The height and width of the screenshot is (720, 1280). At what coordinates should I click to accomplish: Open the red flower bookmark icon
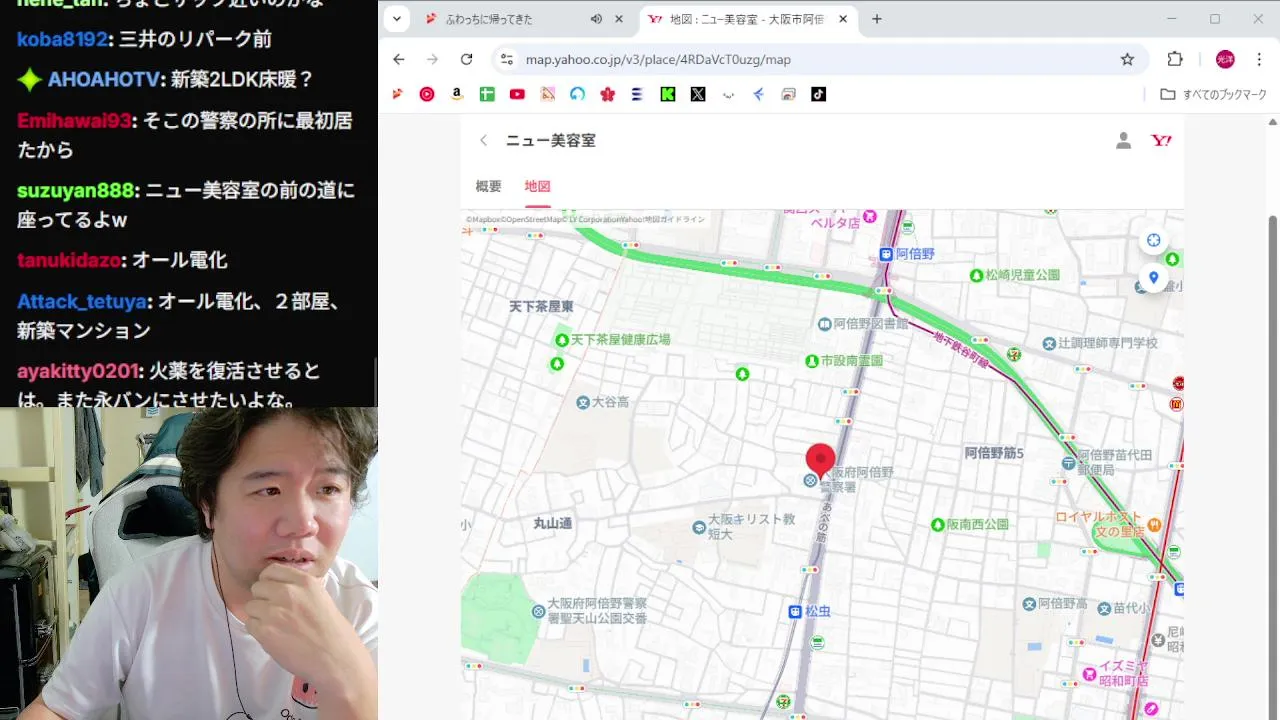[607, 94]
